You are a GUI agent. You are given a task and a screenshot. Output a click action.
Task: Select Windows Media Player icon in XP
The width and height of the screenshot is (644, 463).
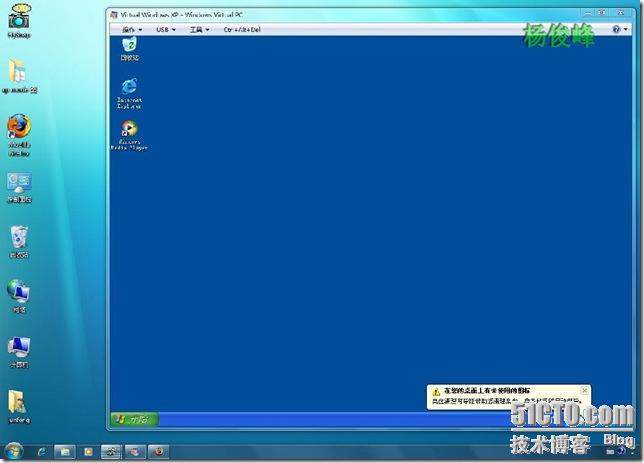129,136
